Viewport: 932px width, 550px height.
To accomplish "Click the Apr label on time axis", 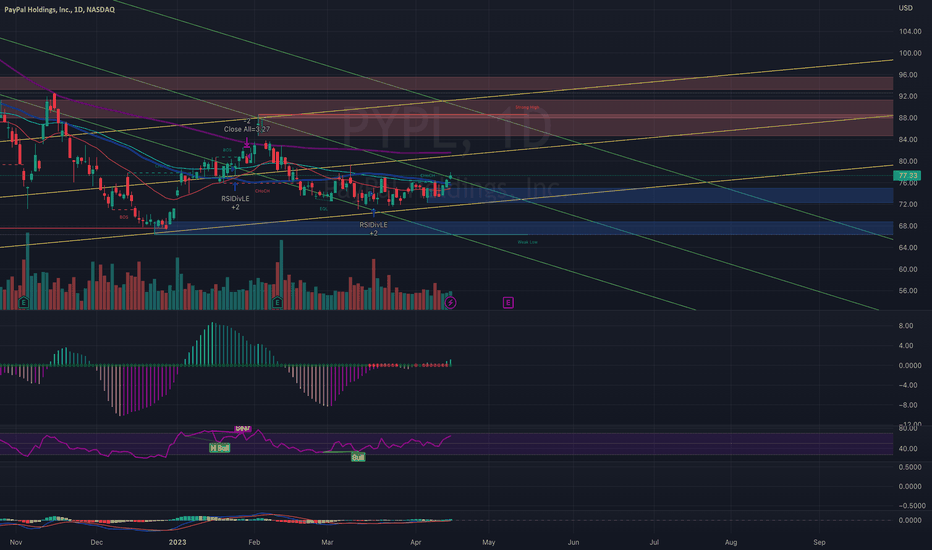I will pyautogui.click(x=415, y=542).
